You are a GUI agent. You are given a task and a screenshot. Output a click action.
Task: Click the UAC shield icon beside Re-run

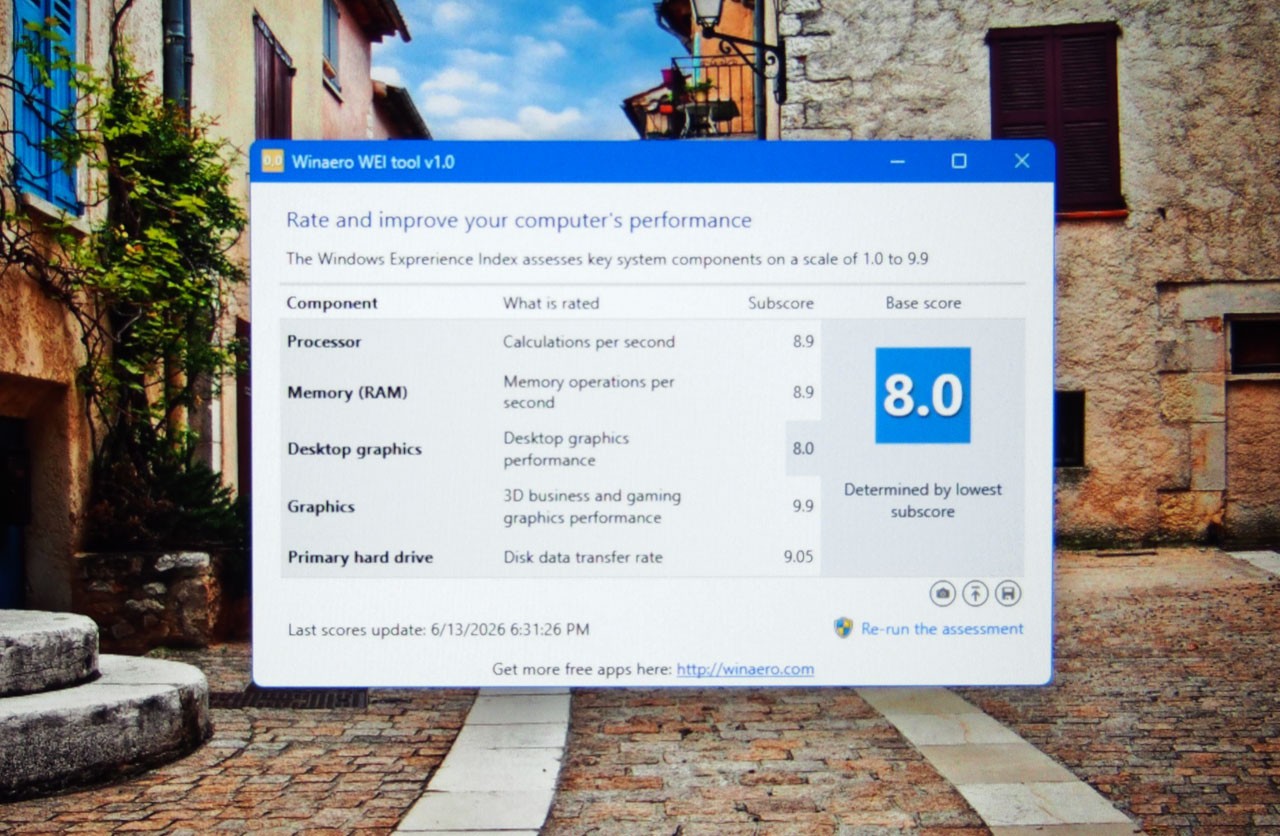(x=843, y=628)
